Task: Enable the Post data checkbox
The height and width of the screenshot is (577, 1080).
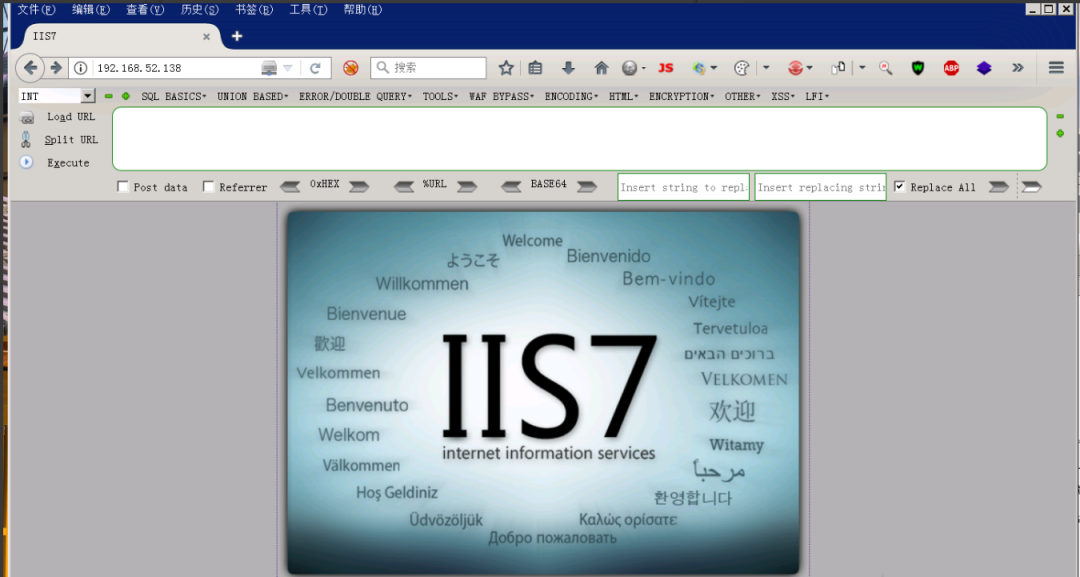Action: [123, 187]
